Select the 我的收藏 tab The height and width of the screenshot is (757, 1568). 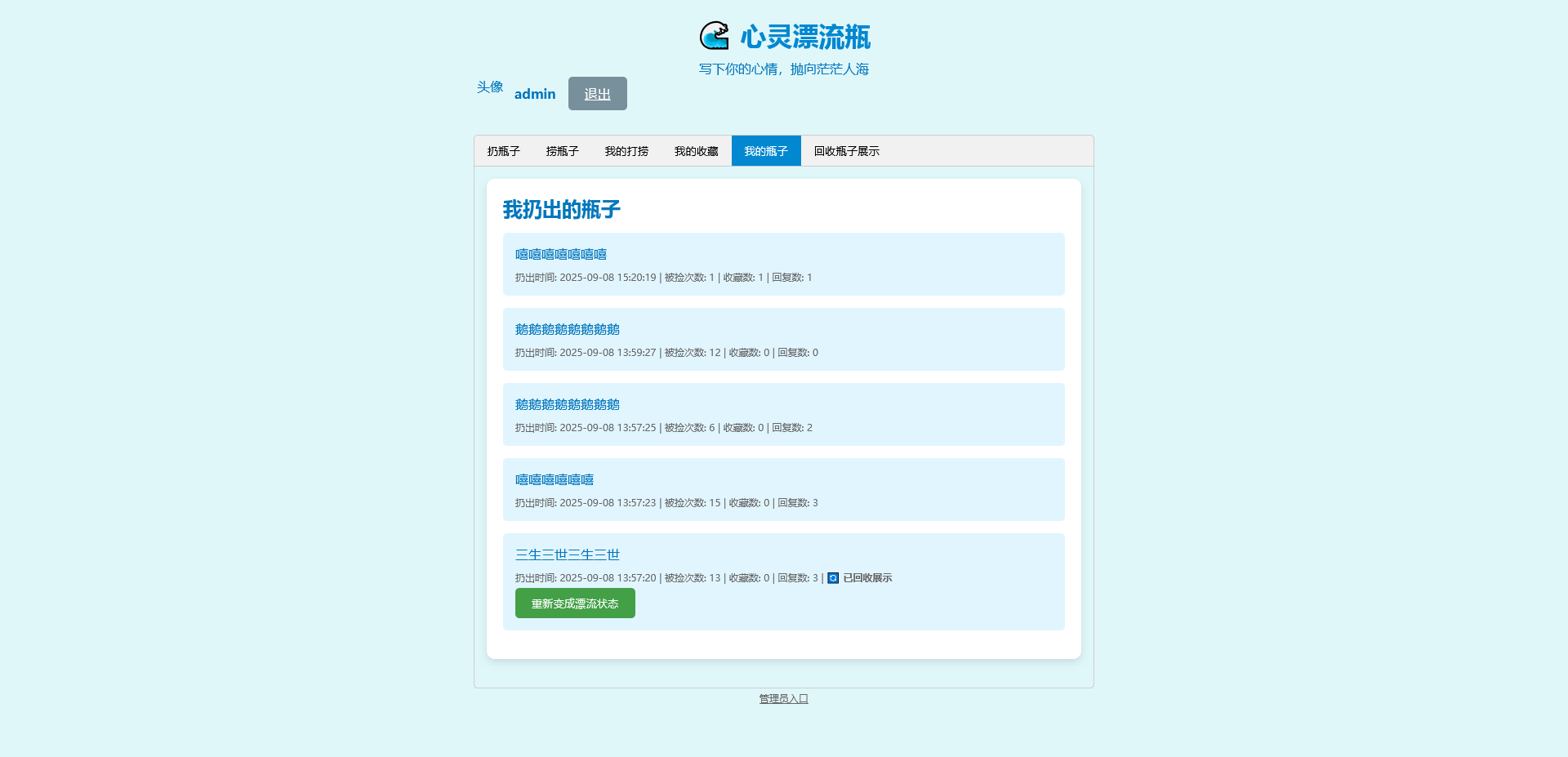(696, 151)
